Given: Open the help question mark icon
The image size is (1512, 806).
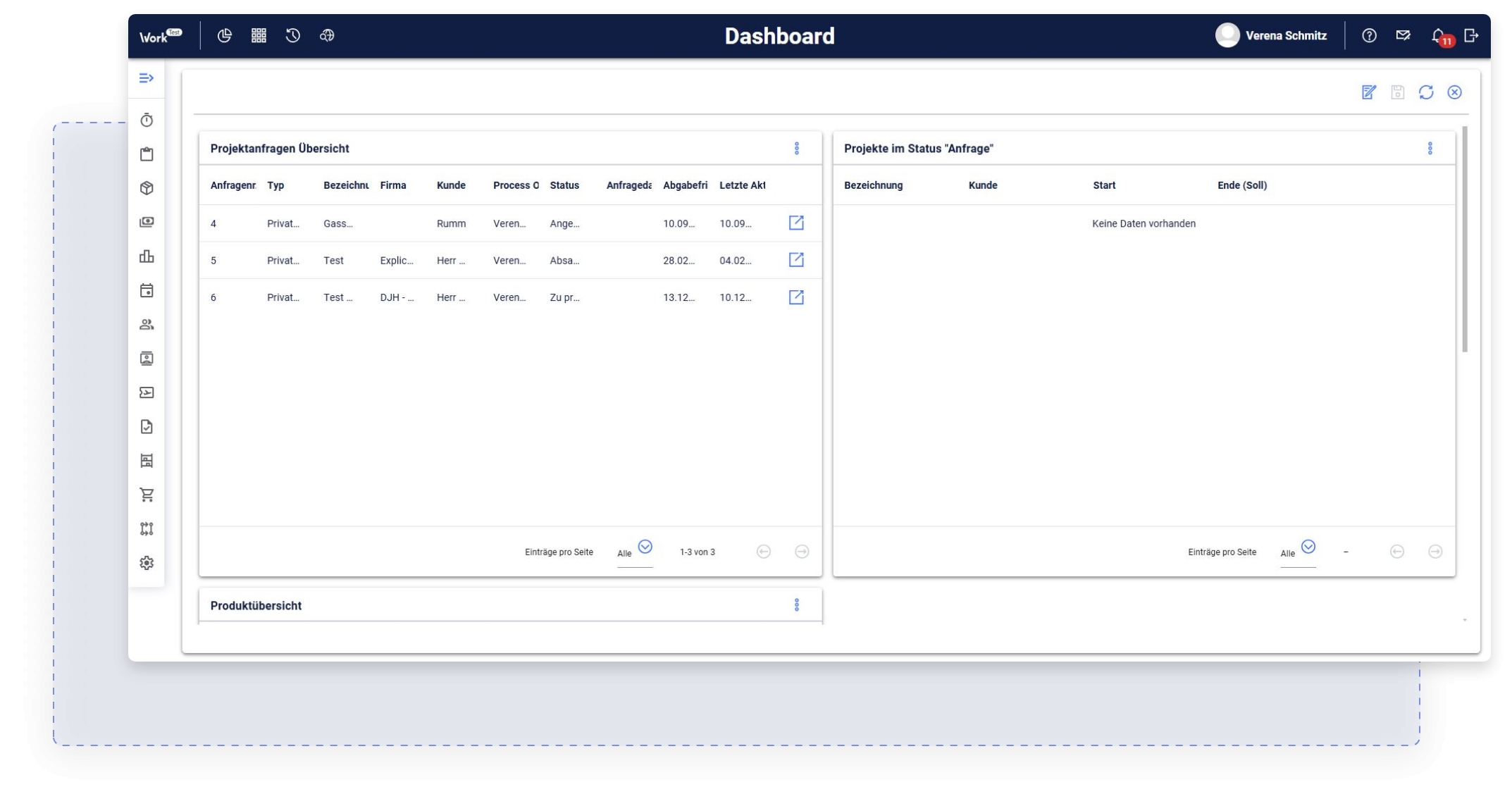Looking at the screenshot, I should 1369,36.
